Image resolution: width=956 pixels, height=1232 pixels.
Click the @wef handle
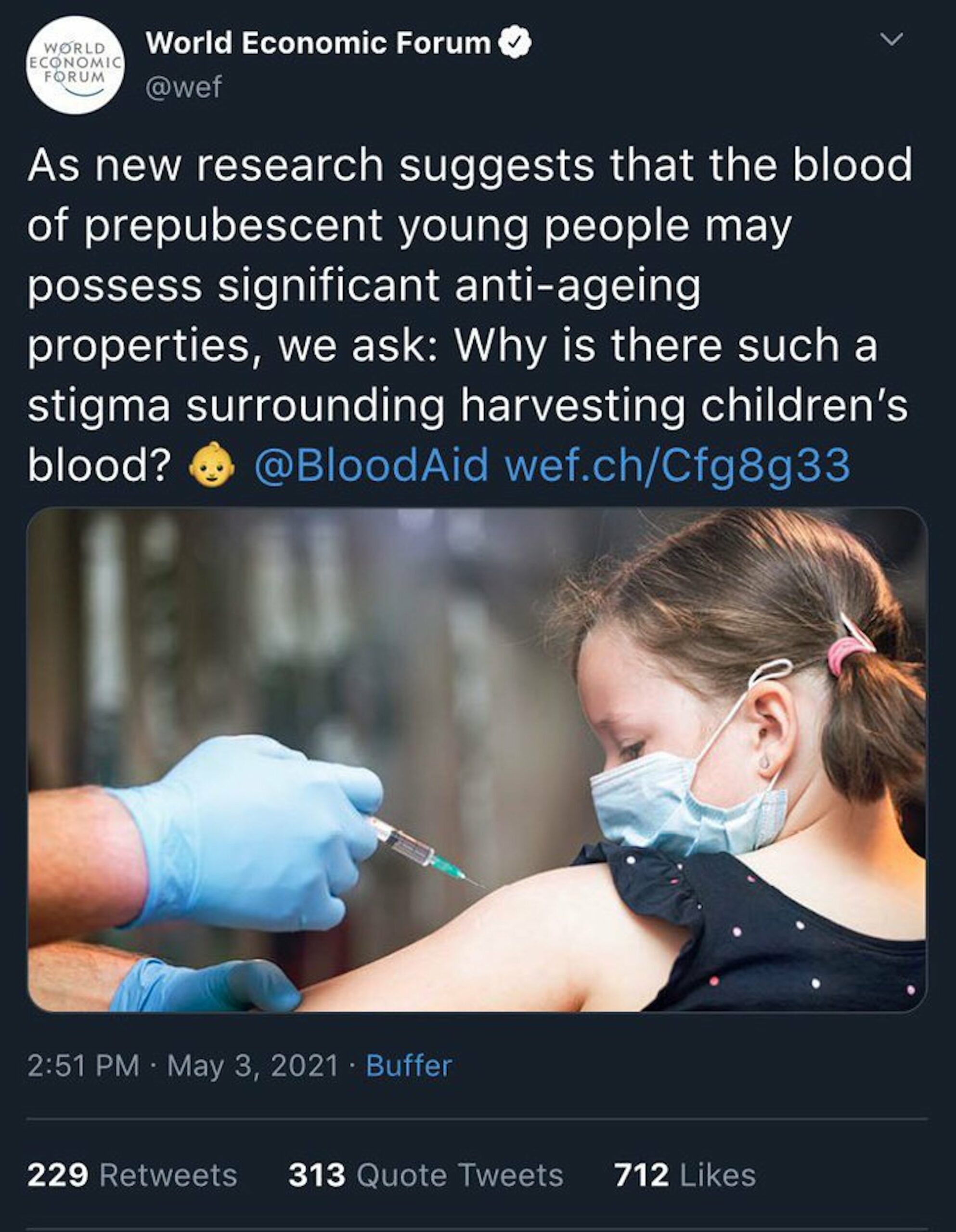[183, 88]
